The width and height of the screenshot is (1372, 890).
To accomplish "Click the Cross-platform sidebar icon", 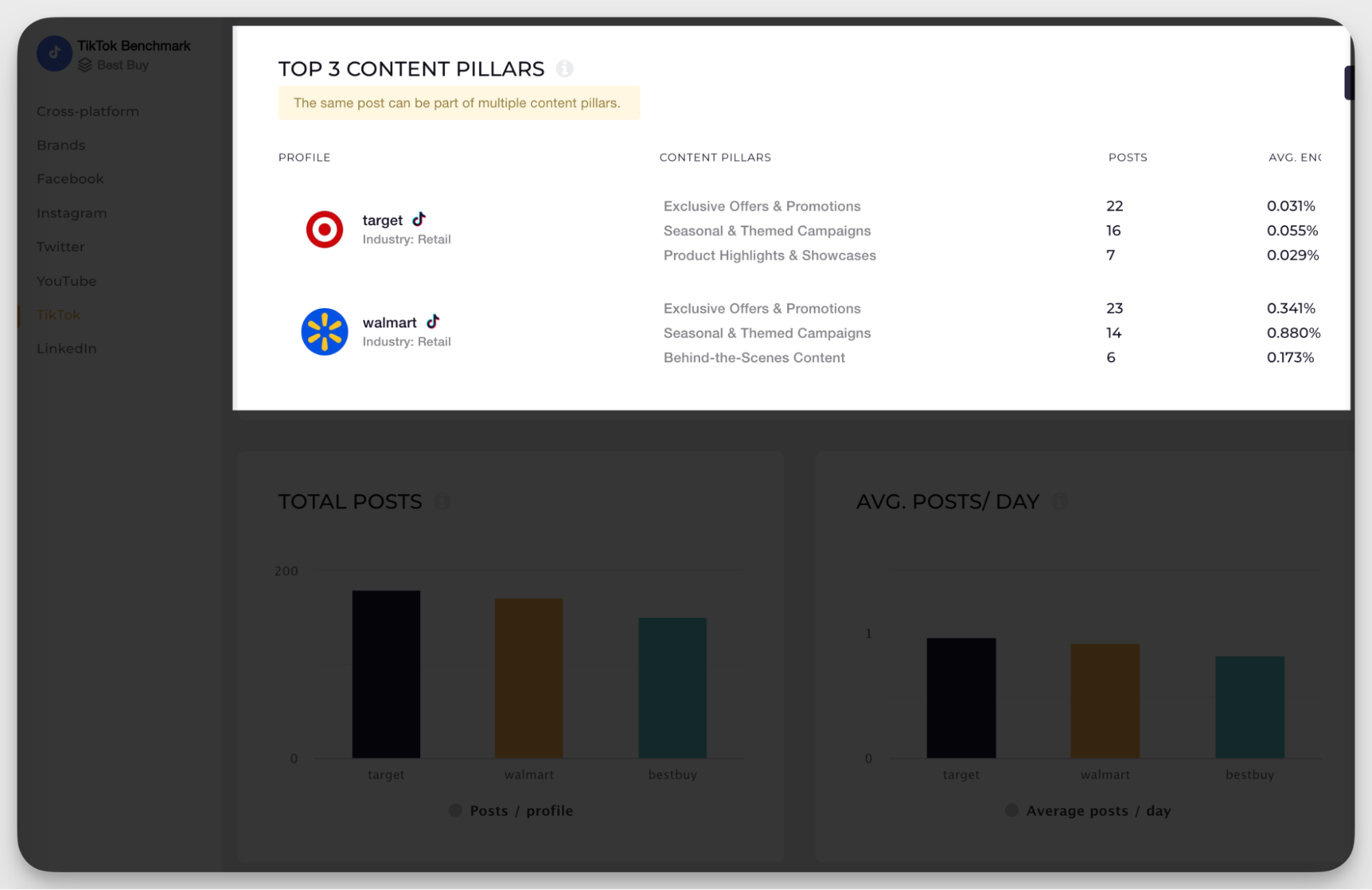I will (87, 111).
